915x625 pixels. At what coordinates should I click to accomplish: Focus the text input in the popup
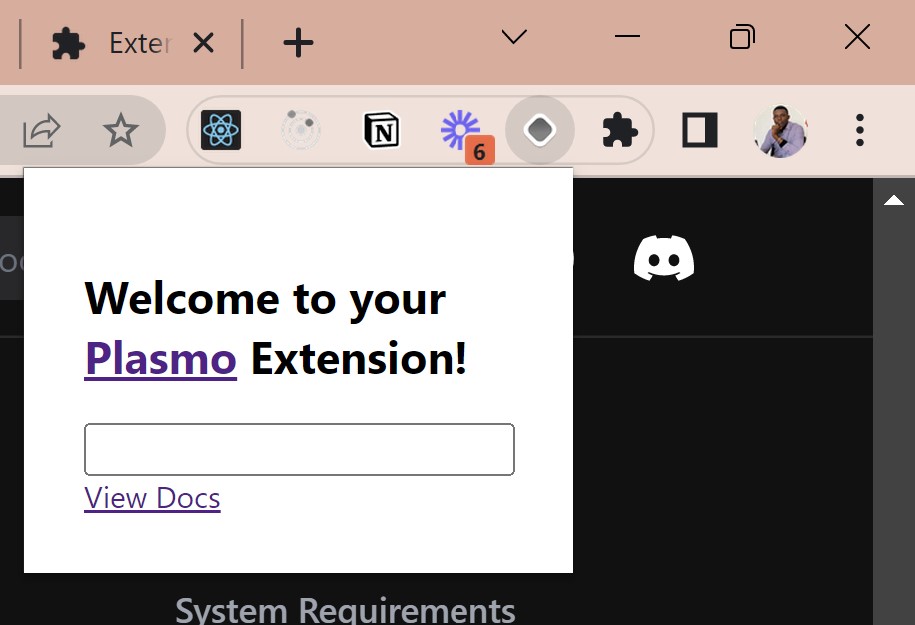[299, 450]
